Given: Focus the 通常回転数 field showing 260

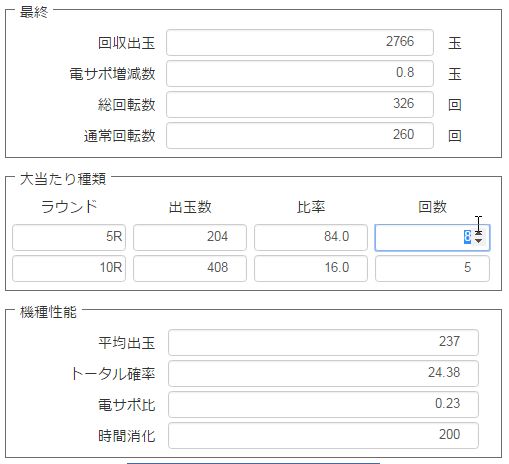Looking at the screenshot, I should (300, 135).
